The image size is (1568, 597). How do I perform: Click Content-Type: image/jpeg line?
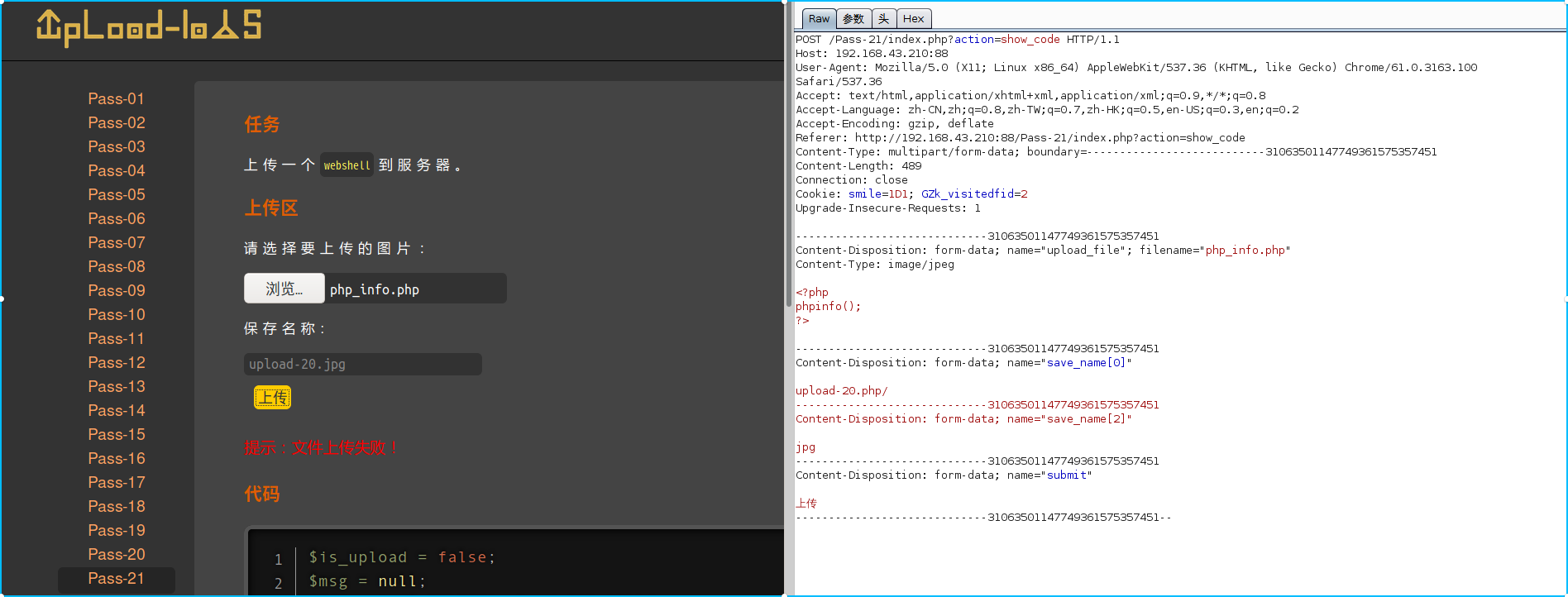[875, 265]
